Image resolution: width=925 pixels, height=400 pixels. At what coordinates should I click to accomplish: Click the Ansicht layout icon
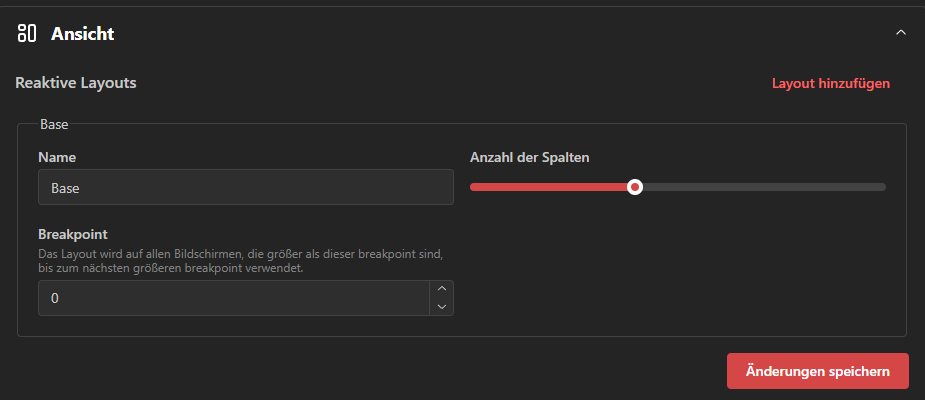(27, 34)
